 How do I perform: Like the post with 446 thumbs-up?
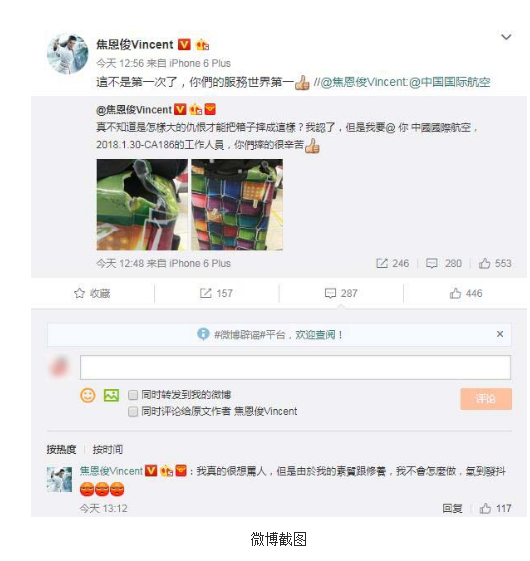point(466,293)
